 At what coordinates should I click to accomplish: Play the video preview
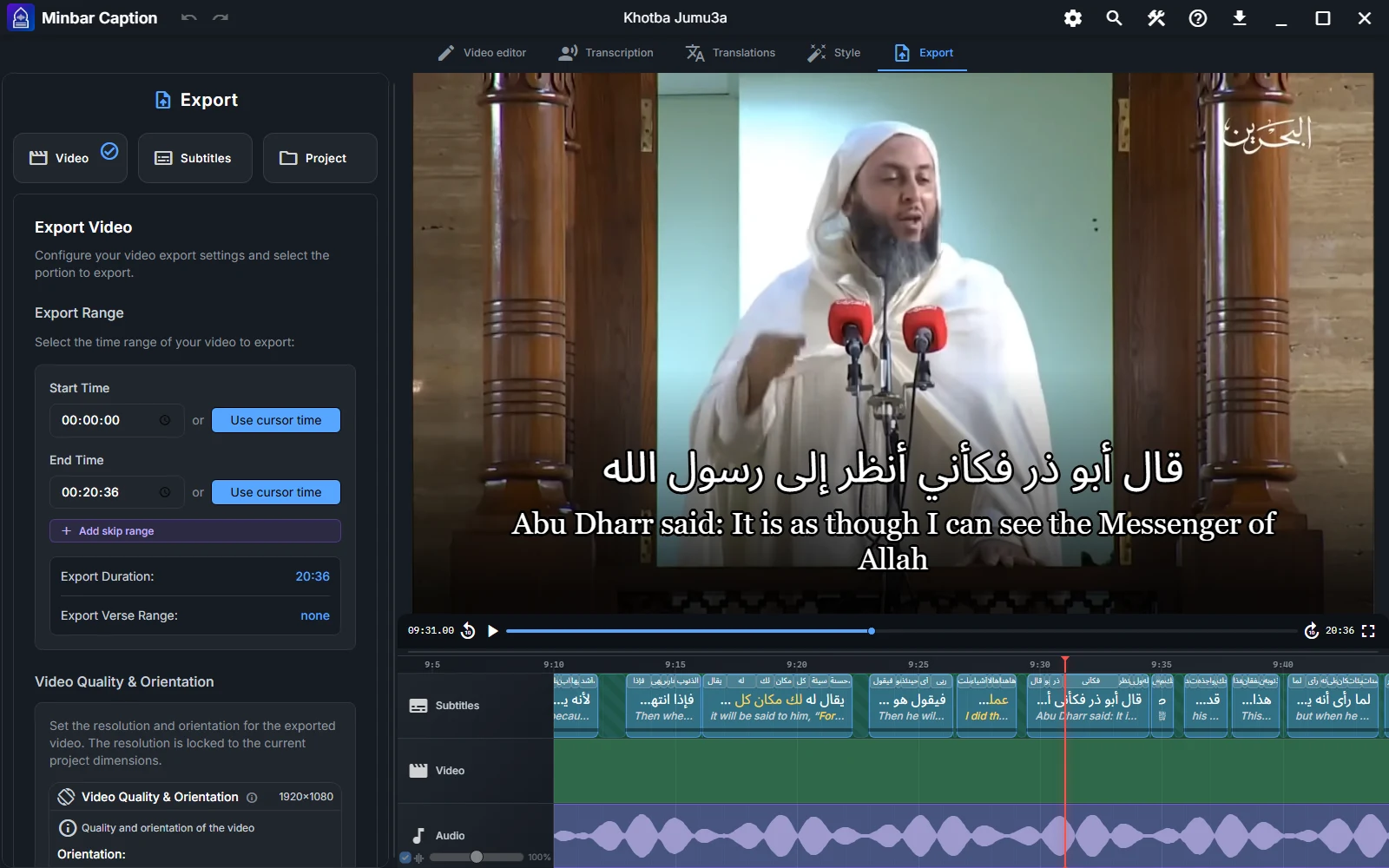point(492,631)
